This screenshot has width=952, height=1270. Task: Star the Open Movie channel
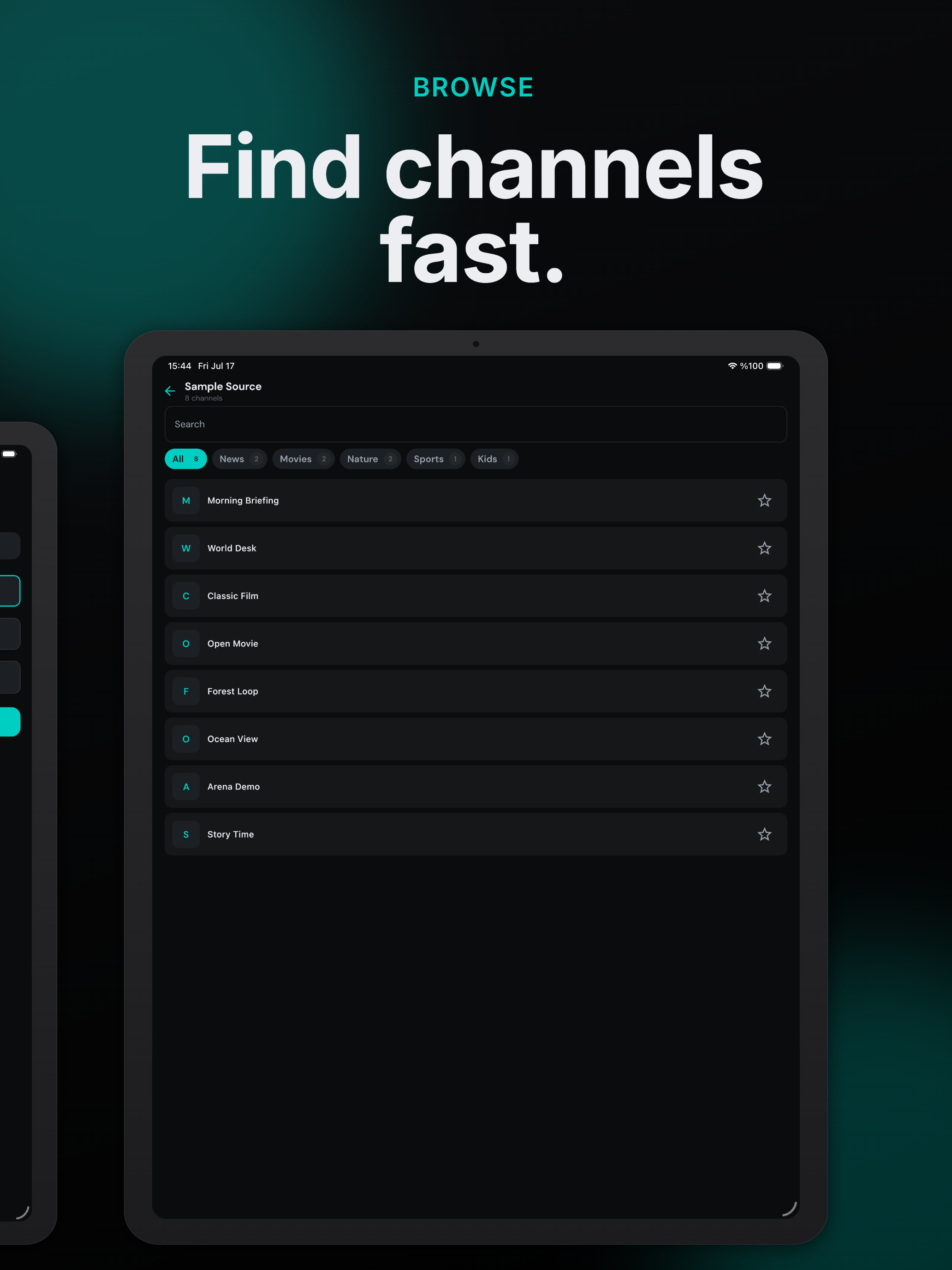[x=764, y=644]
